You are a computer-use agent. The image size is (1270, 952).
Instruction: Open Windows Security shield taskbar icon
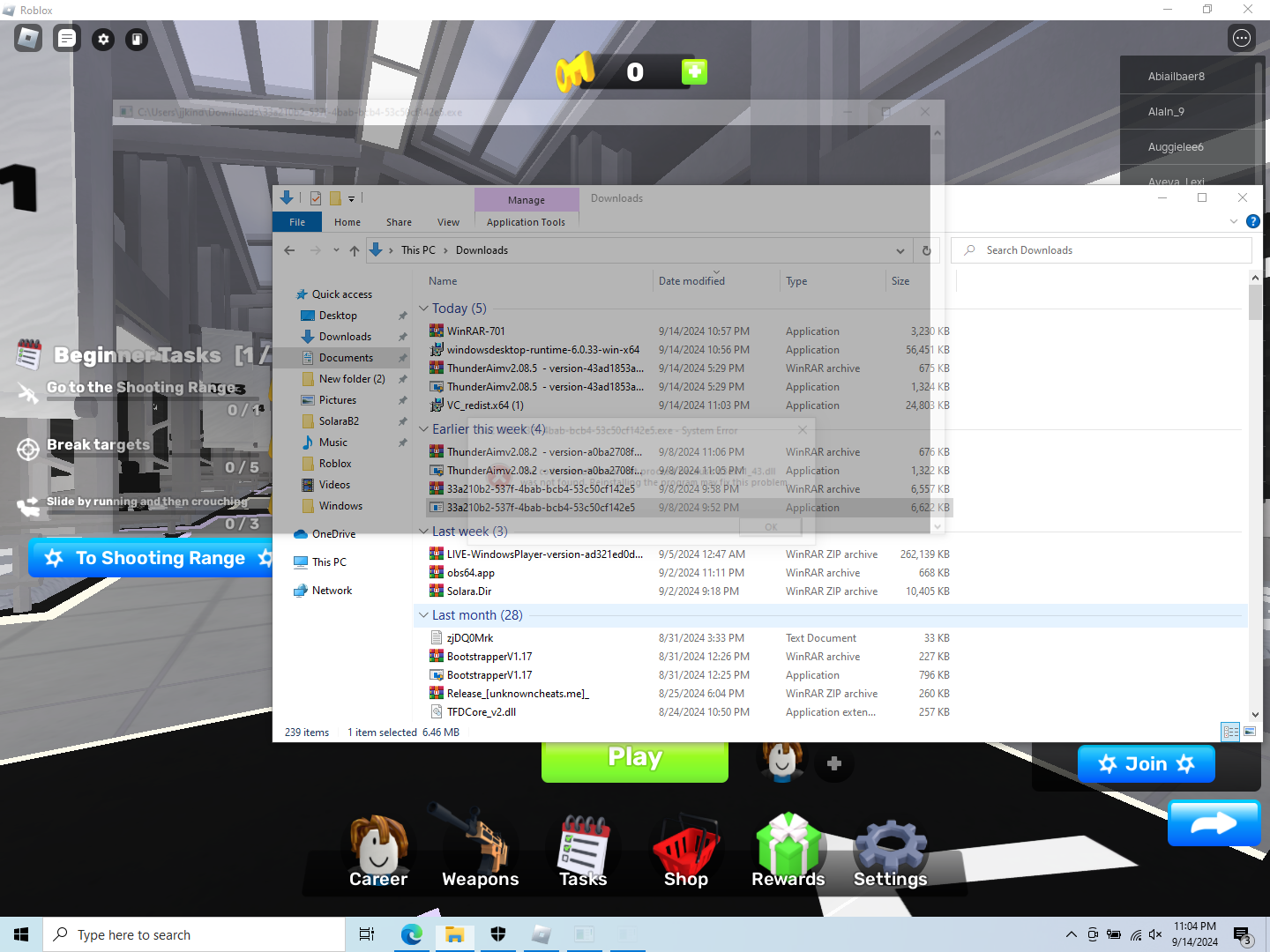pyautogui.click(x=498, y=934)
